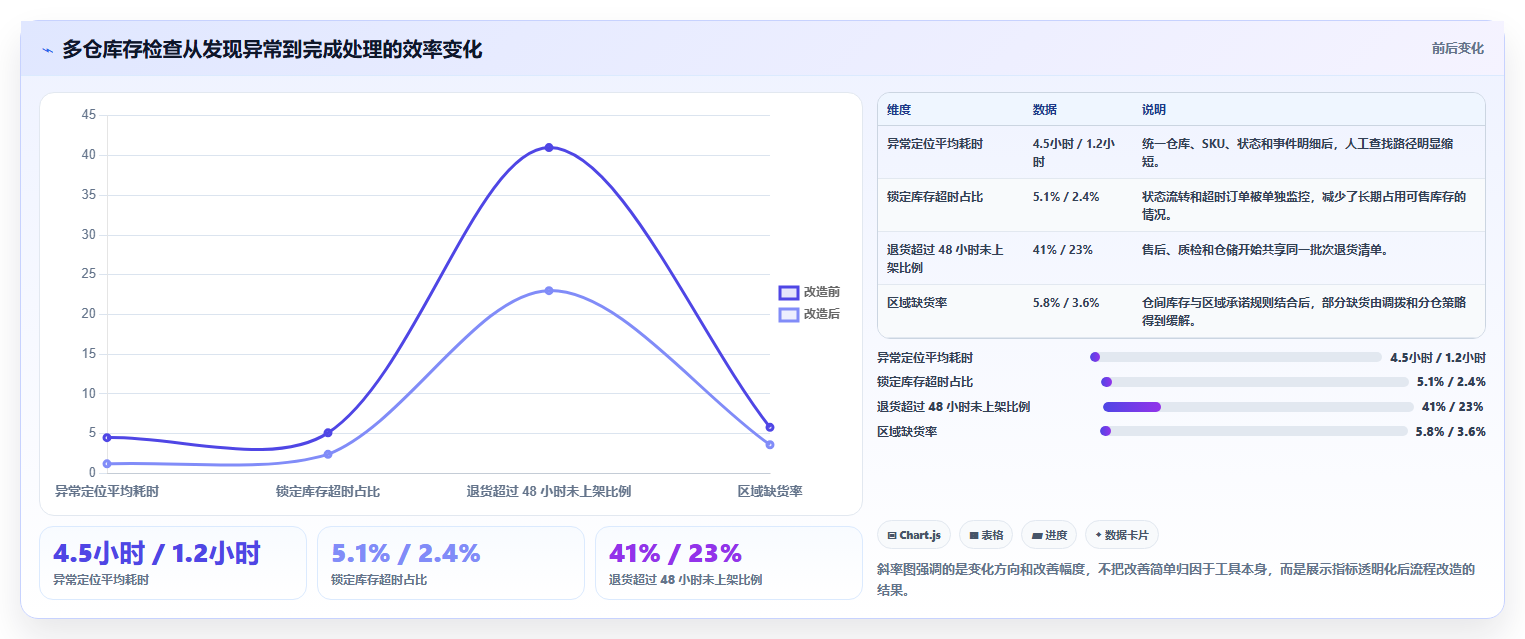Viewport: 1525px width, 639px height.
Task: Click the 改造前 legend color box
Action: [789, 292]
